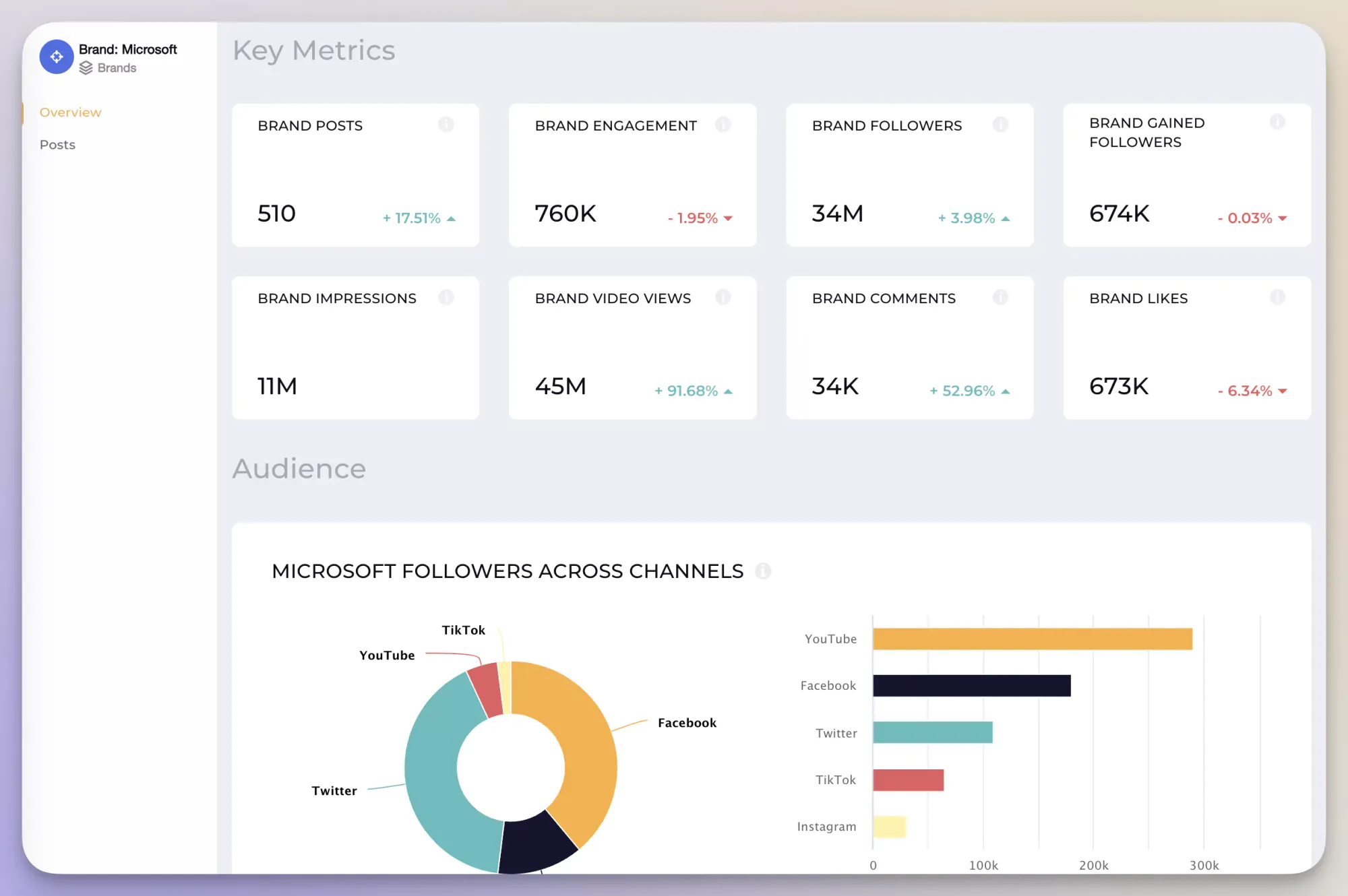1348x896 pixels.
Task: Click the Audience heading
Action: pyautogui.click(x=299, y=469)
